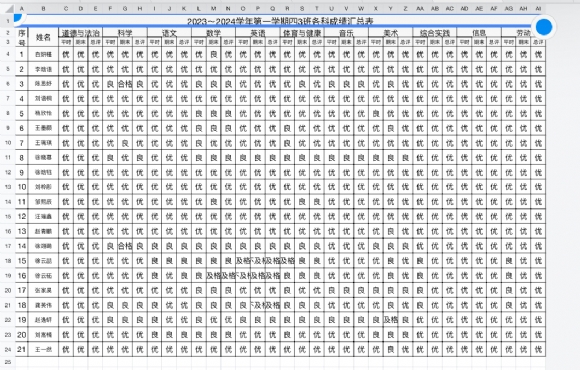
Task: Click the 道德与法治 subject header
Action: click(81, 33)
